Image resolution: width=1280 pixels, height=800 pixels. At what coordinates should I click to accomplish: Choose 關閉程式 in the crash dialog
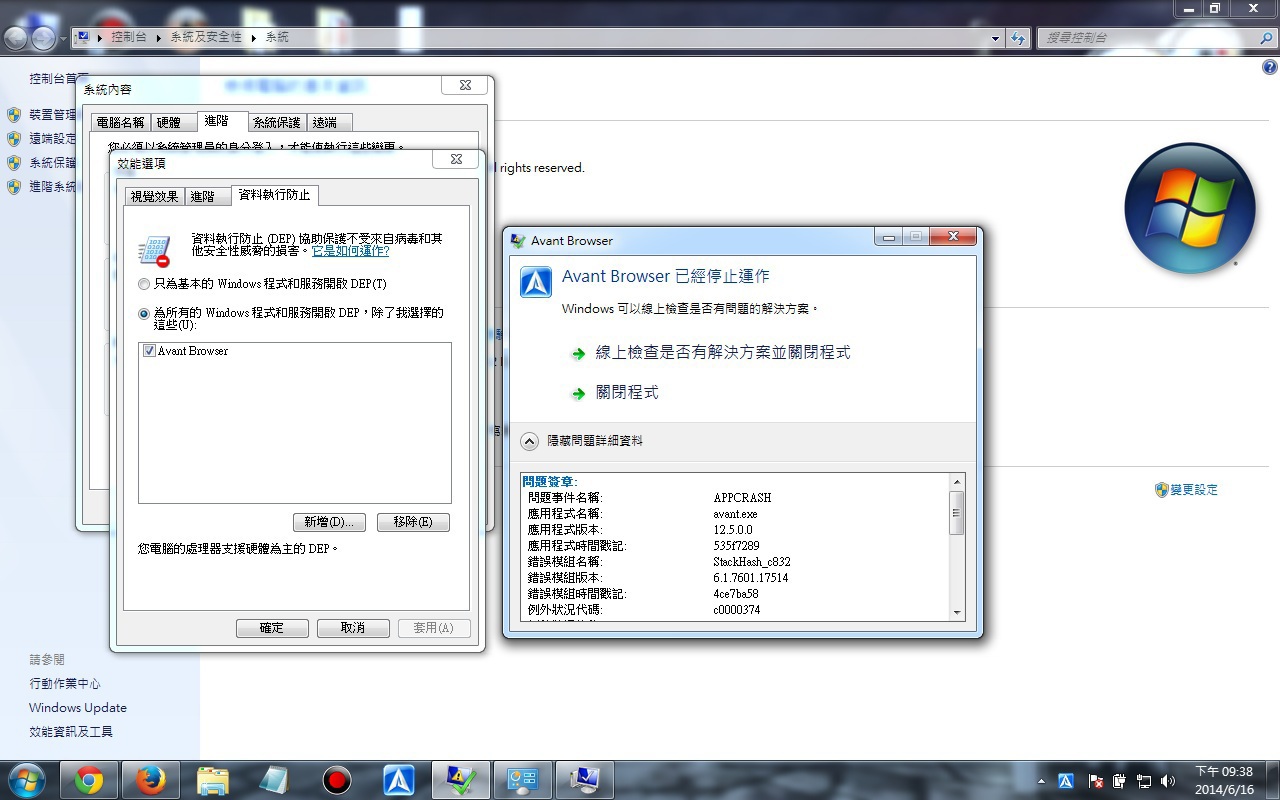[627, 393]
